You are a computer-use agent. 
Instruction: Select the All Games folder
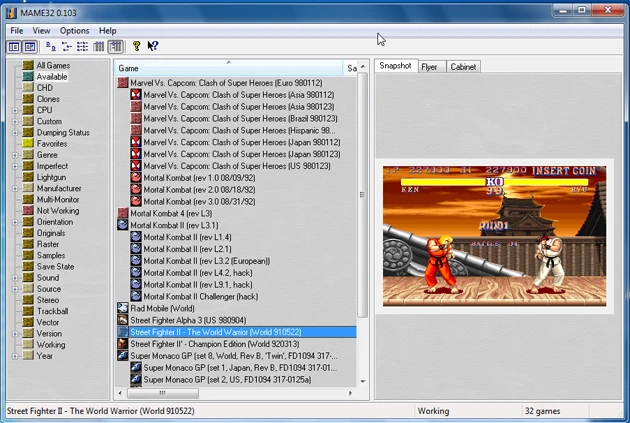pyautogui.click(x=53, y=65)
